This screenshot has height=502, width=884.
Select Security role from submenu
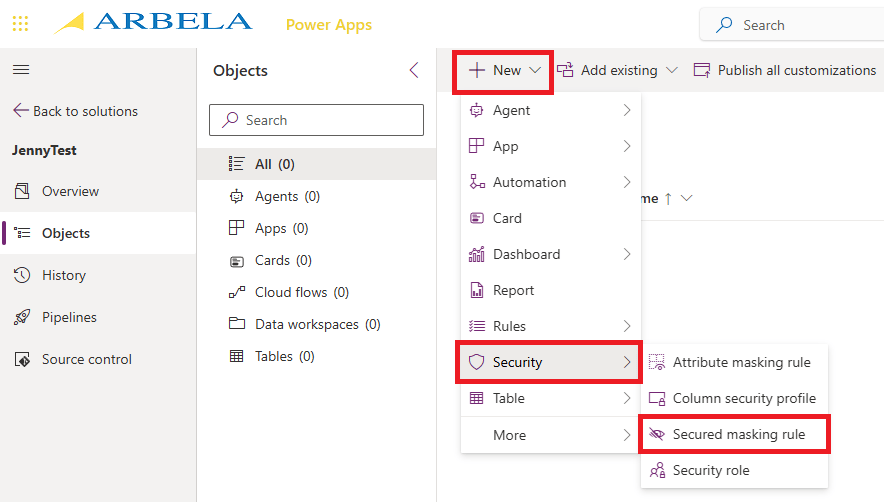[710, 470]
